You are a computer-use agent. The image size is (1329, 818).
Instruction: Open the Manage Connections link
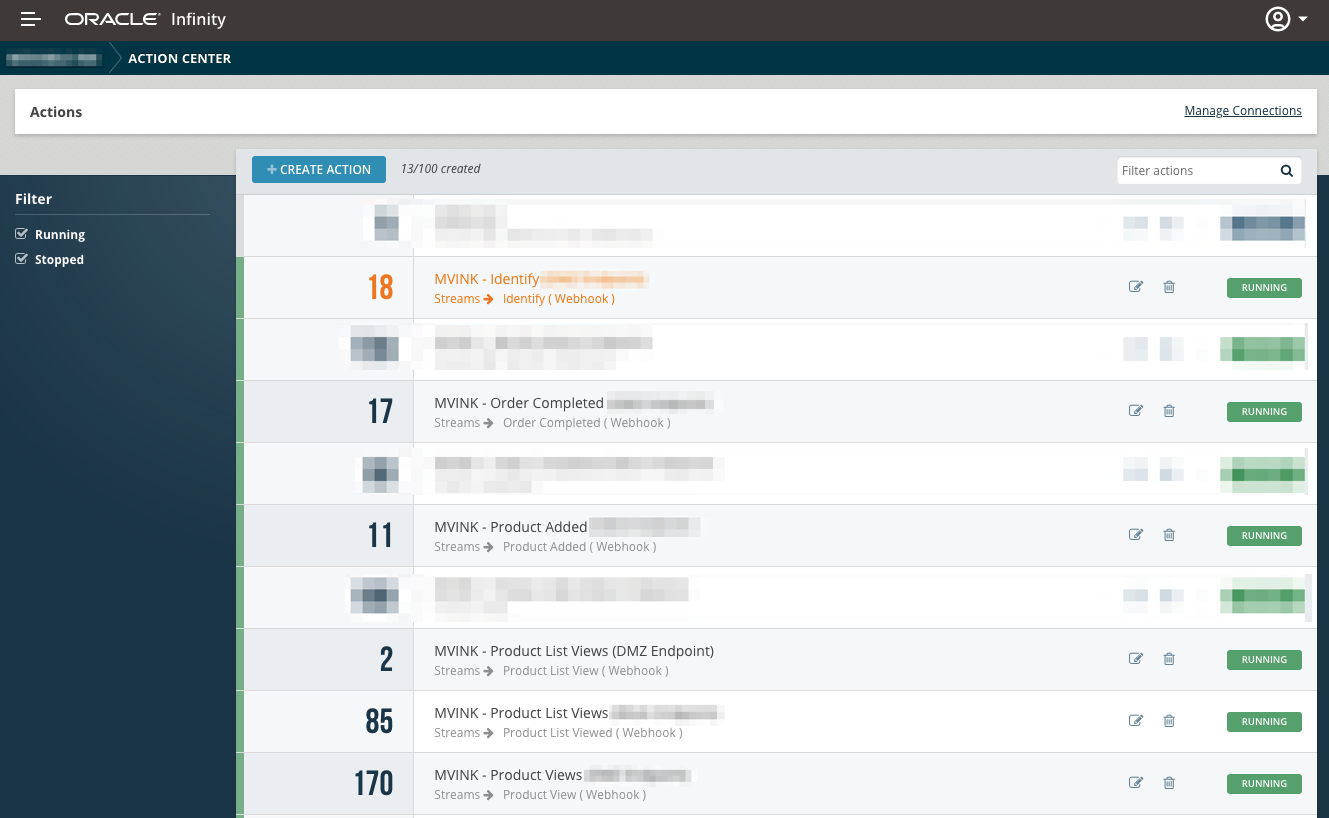(x=1243, y=111)
